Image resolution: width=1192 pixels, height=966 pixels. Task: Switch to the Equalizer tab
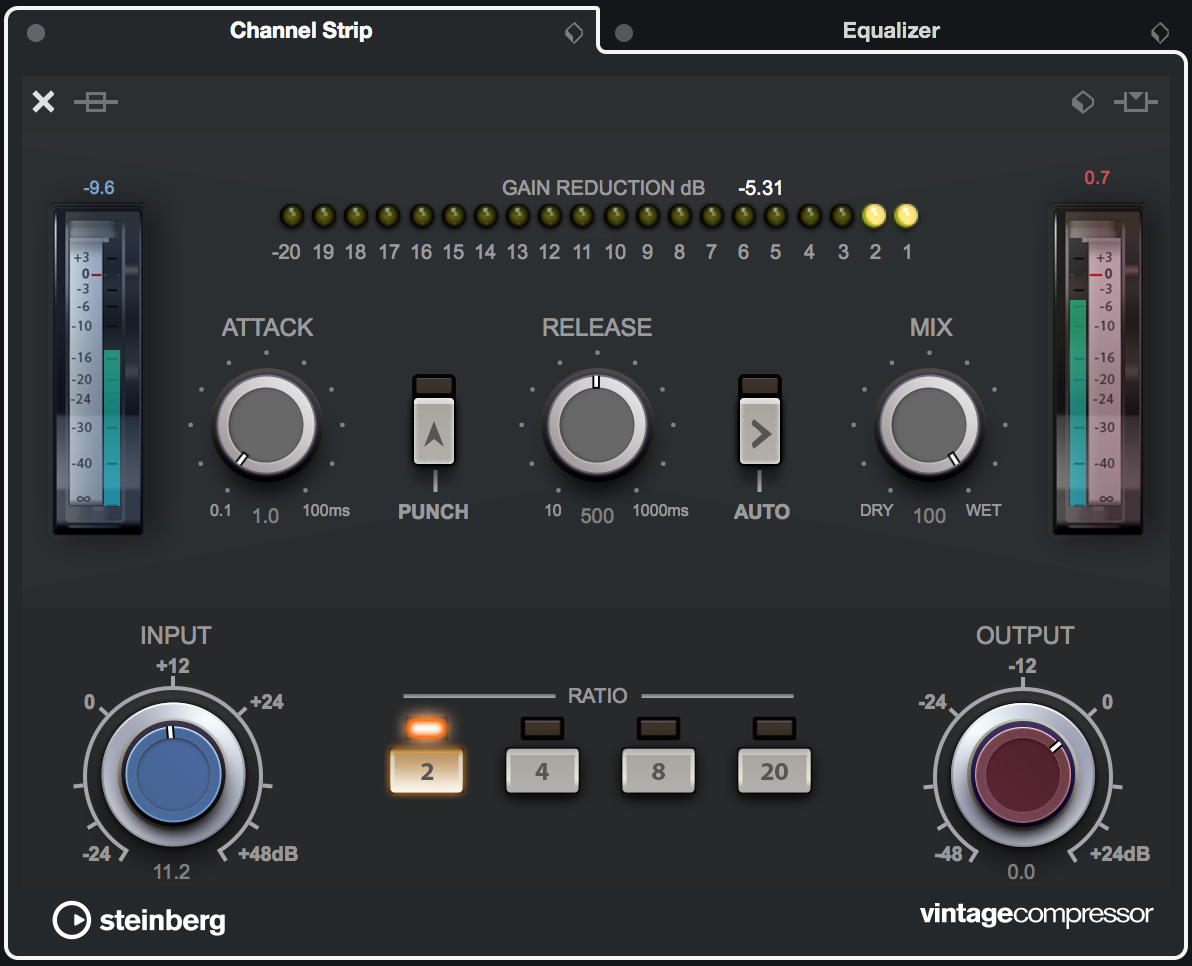pos(890,30)
